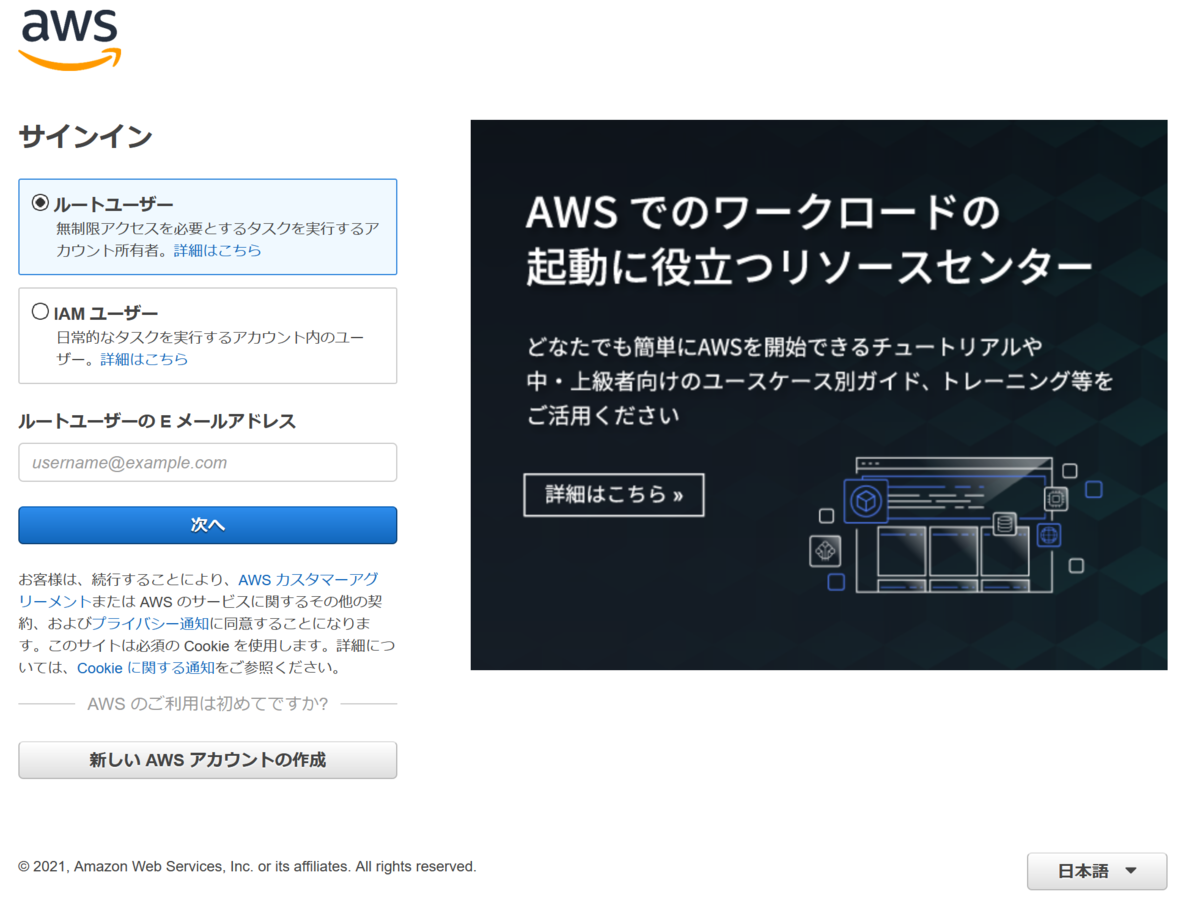The width and height of the screenshot is (1200, 905).
Task: Open the 日本語 language dropdown
Action: pyautogui.click(x=1096, y=871)
